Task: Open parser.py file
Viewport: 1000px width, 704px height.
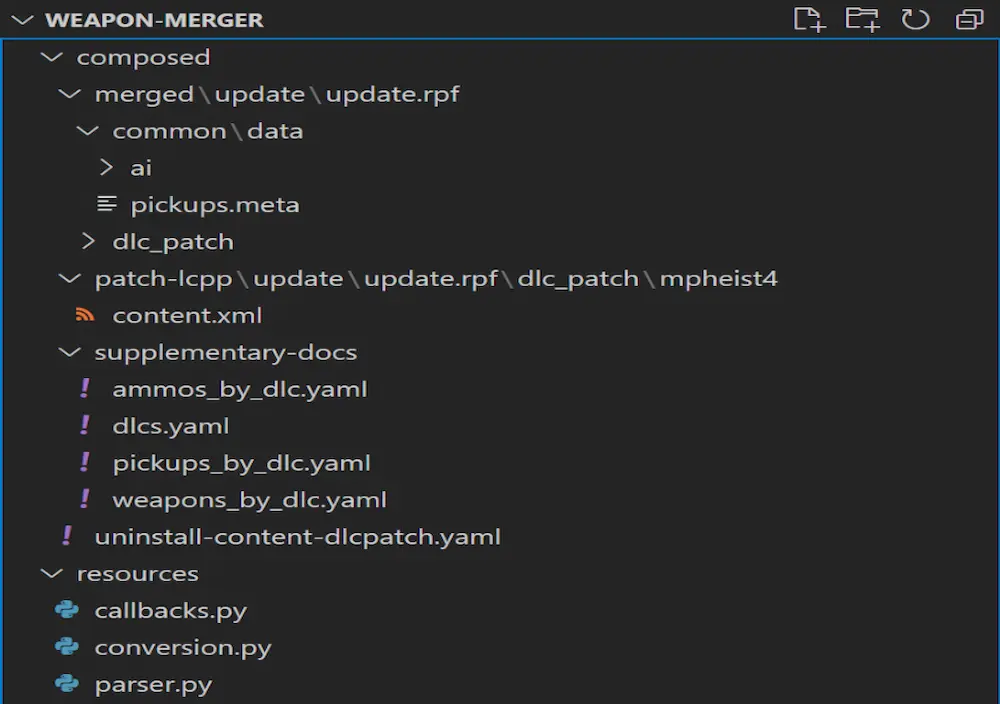Action: pos(153,684)
